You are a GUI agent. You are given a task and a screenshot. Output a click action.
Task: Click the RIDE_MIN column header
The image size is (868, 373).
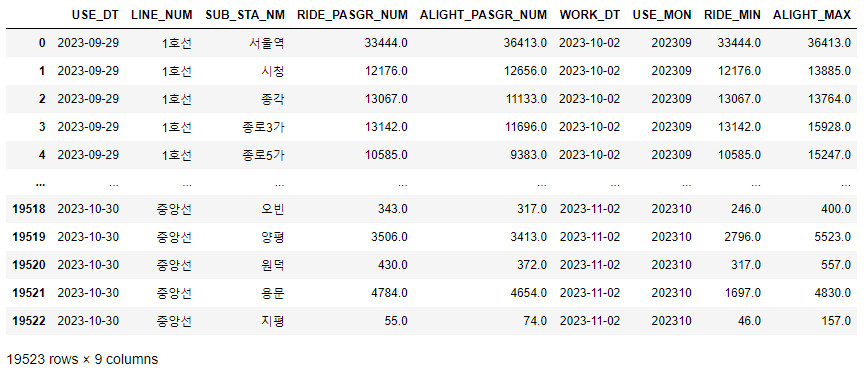[732, 15]
